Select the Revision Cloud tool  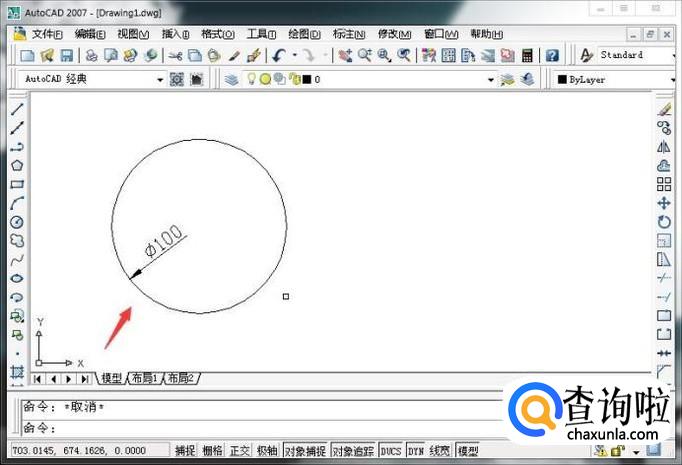[x=17, y=241]
